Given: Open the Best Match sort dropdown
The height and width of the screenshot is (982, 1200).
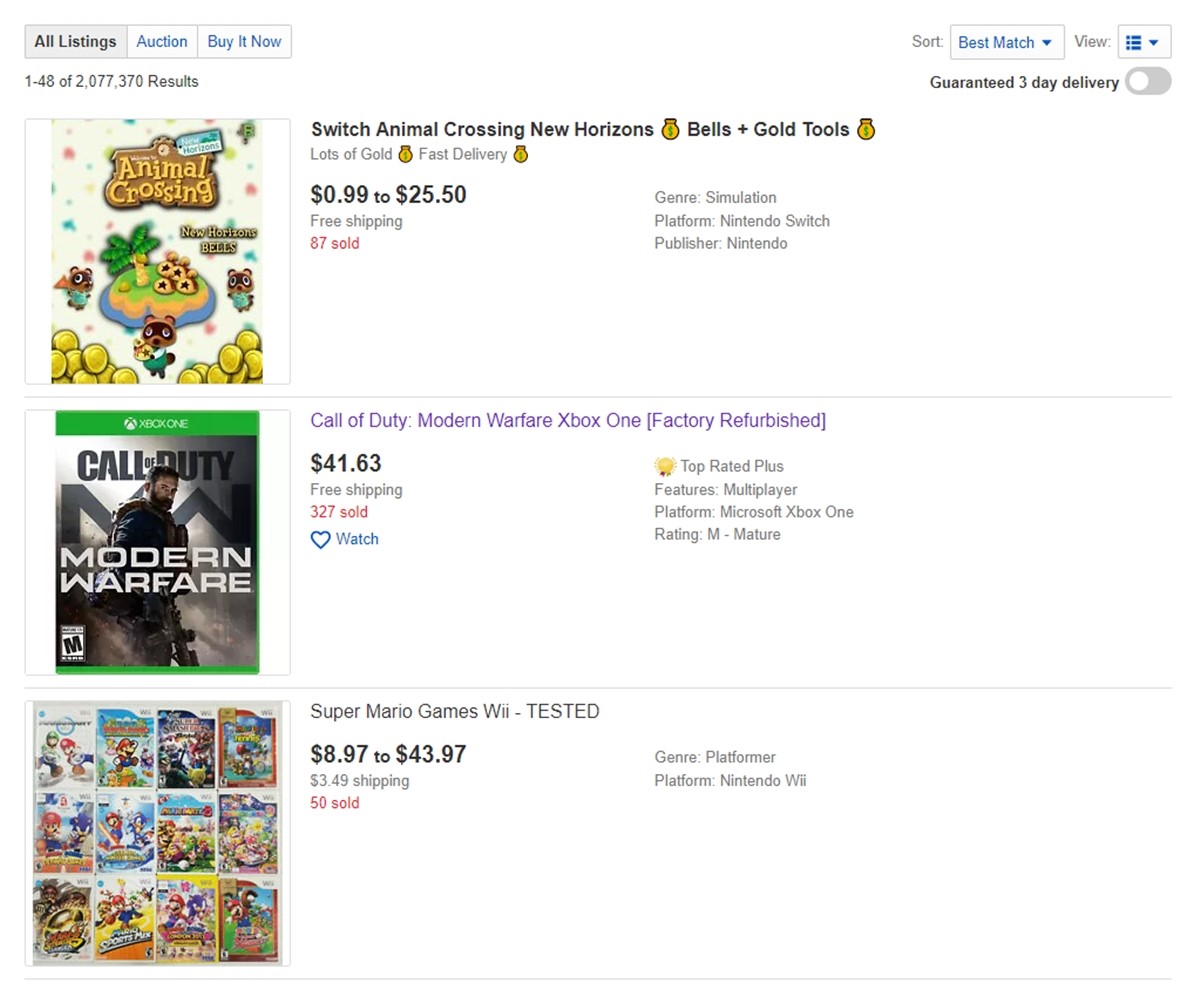Looking at the screenshot, I should click(x=1006, y=42).
